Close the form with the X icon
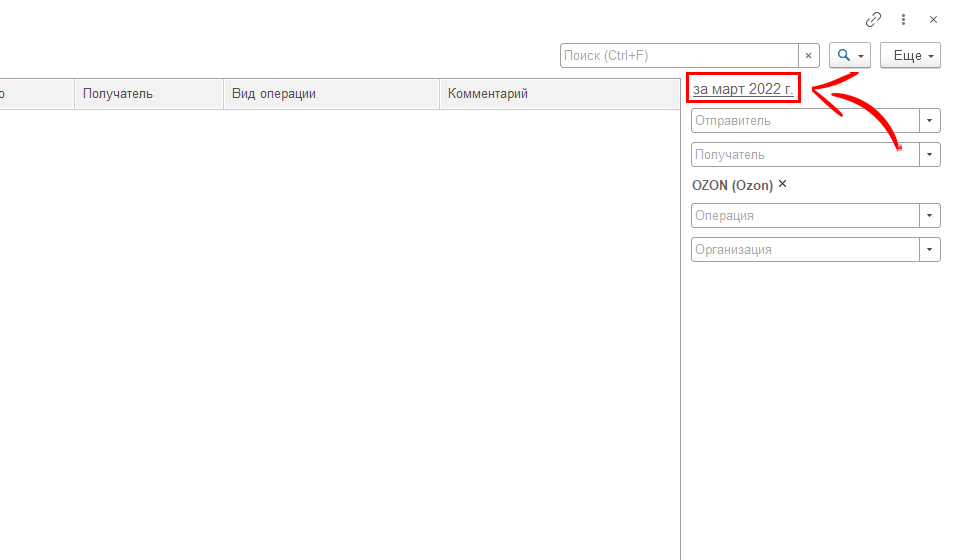This screenshot has height=560, width=960. (x=933, y=19)
